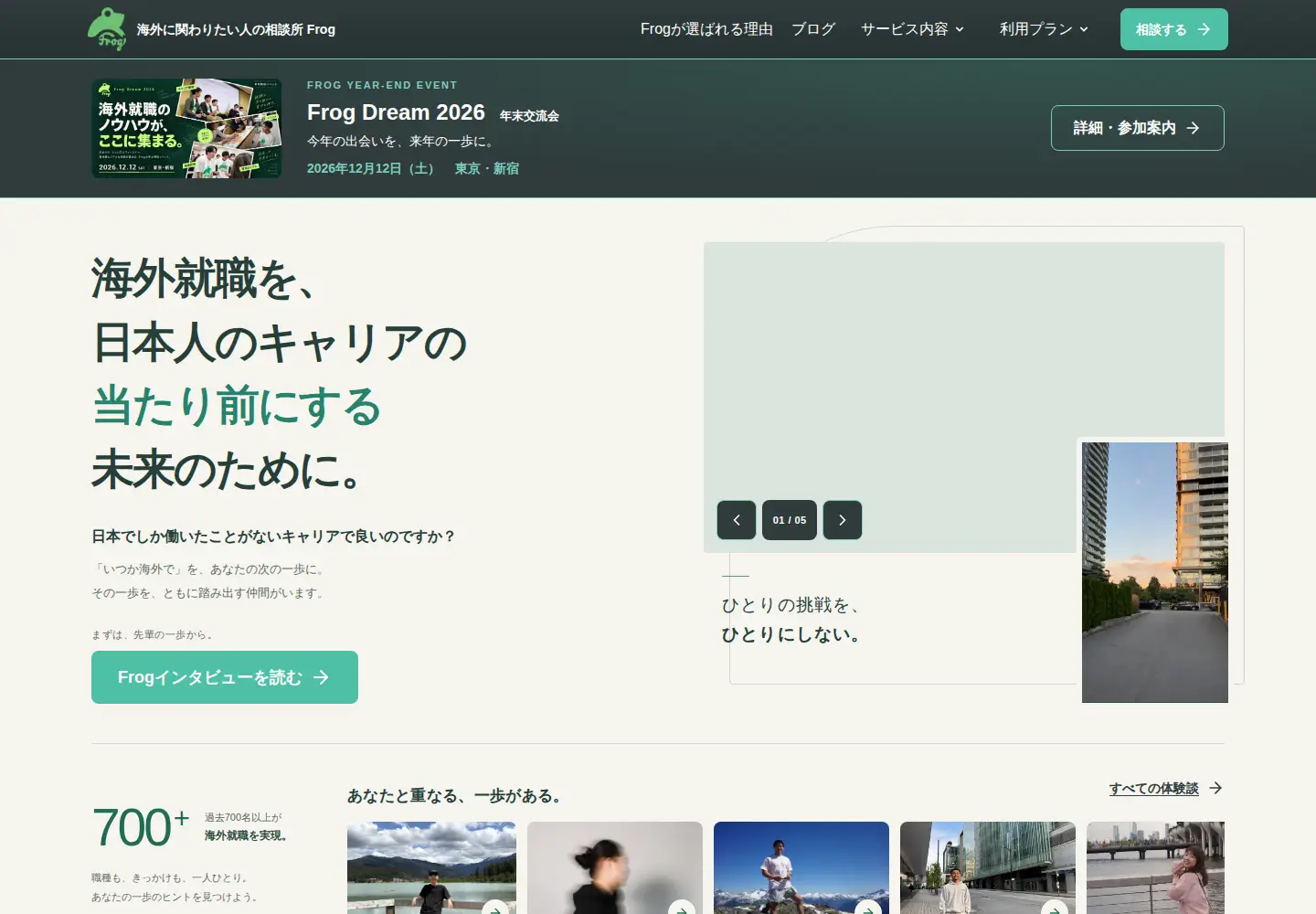Image resolution: width=1316 pixels, height=914 pixels.
Task: Open the mountain lake interview card
Action: click(x=431, y=867)
